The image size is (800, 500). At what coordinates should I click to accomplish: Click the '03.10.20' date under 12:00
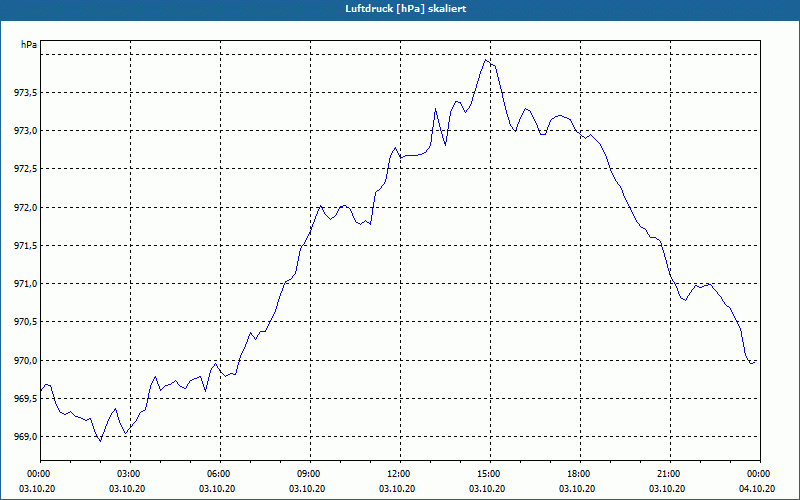397,489
